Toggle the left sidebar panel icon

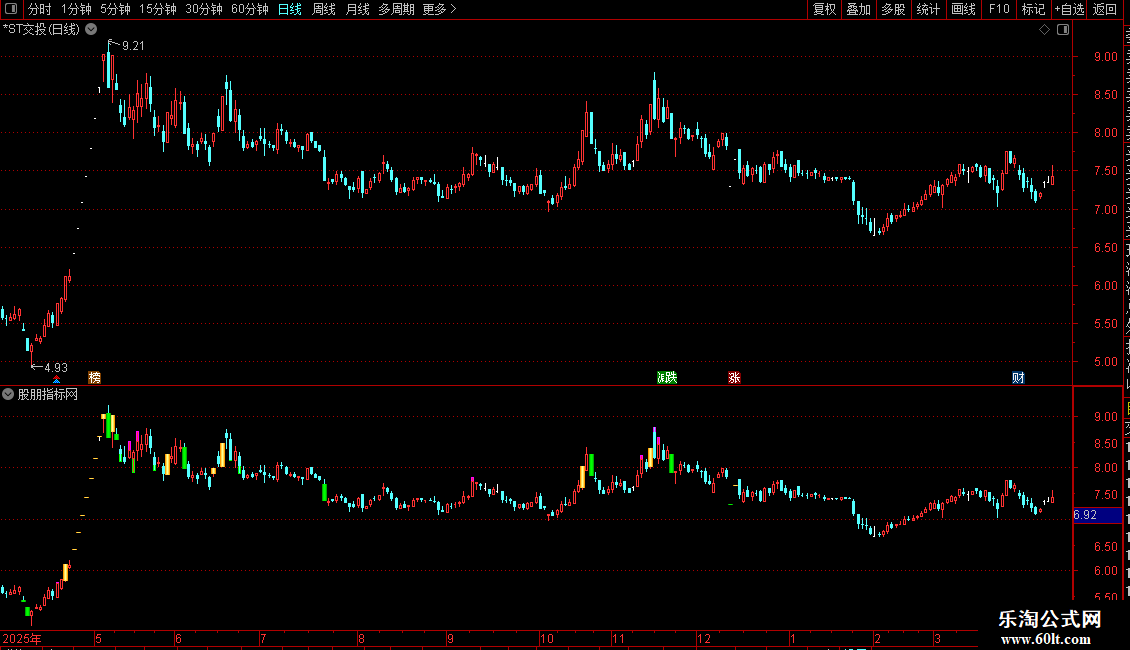click(x=11, y=9)
